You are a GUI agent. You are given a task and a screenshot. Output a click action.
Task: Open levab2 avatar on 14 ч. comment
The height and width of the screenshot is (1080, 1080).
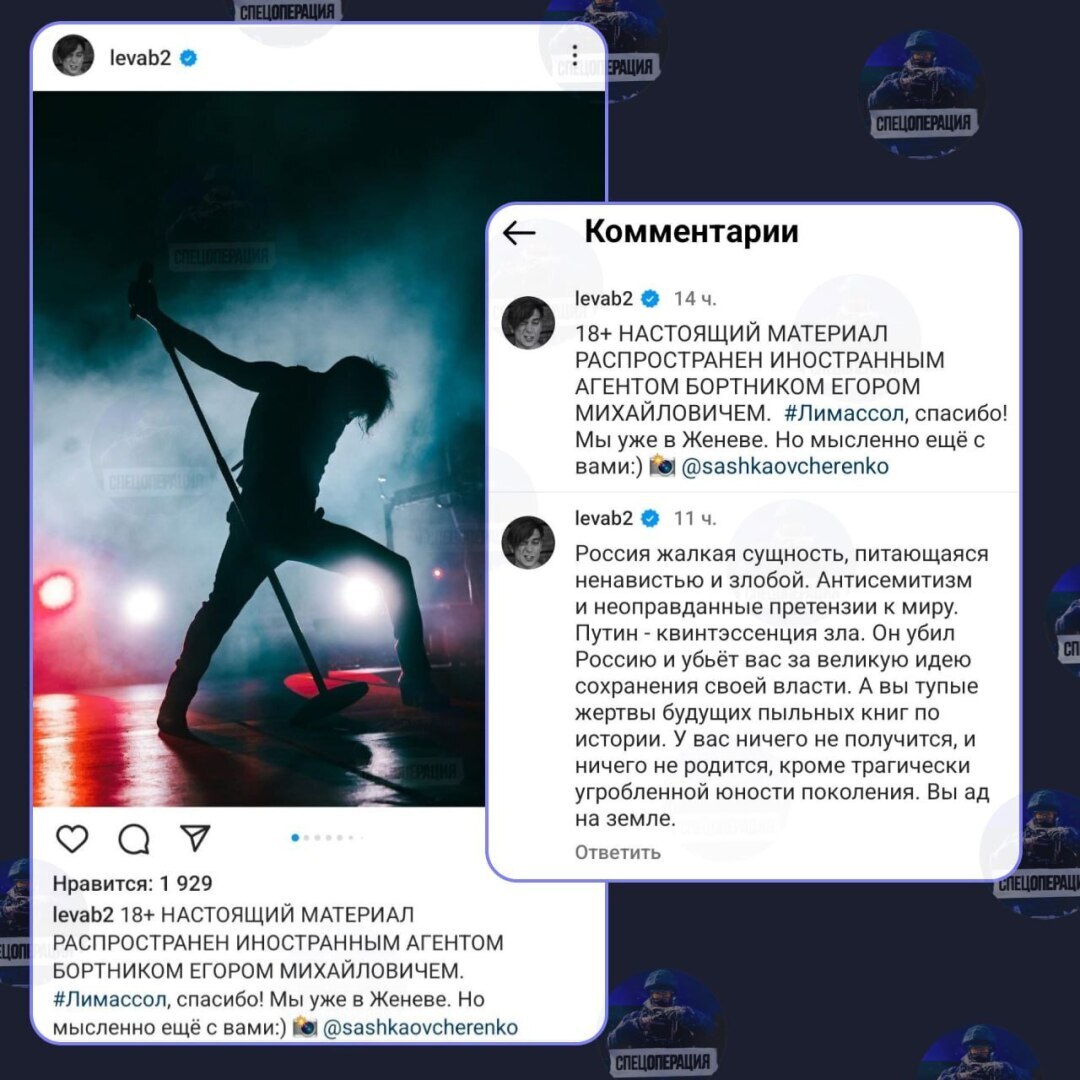click(528, 322)
